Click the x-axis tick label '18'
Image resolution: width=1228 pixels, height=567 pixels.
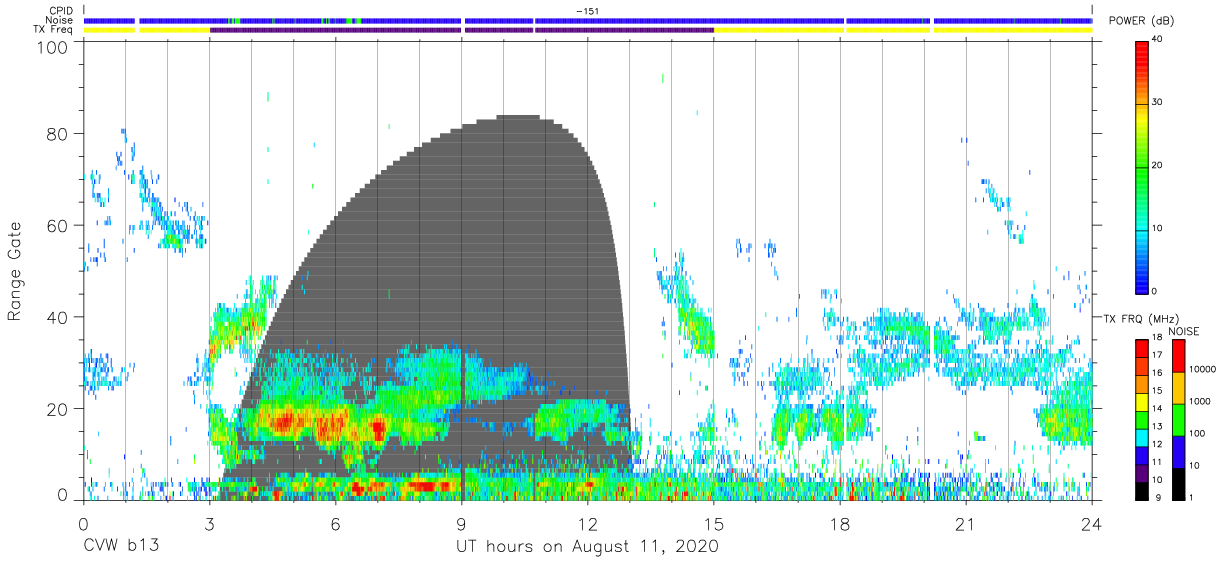(840, 525)
